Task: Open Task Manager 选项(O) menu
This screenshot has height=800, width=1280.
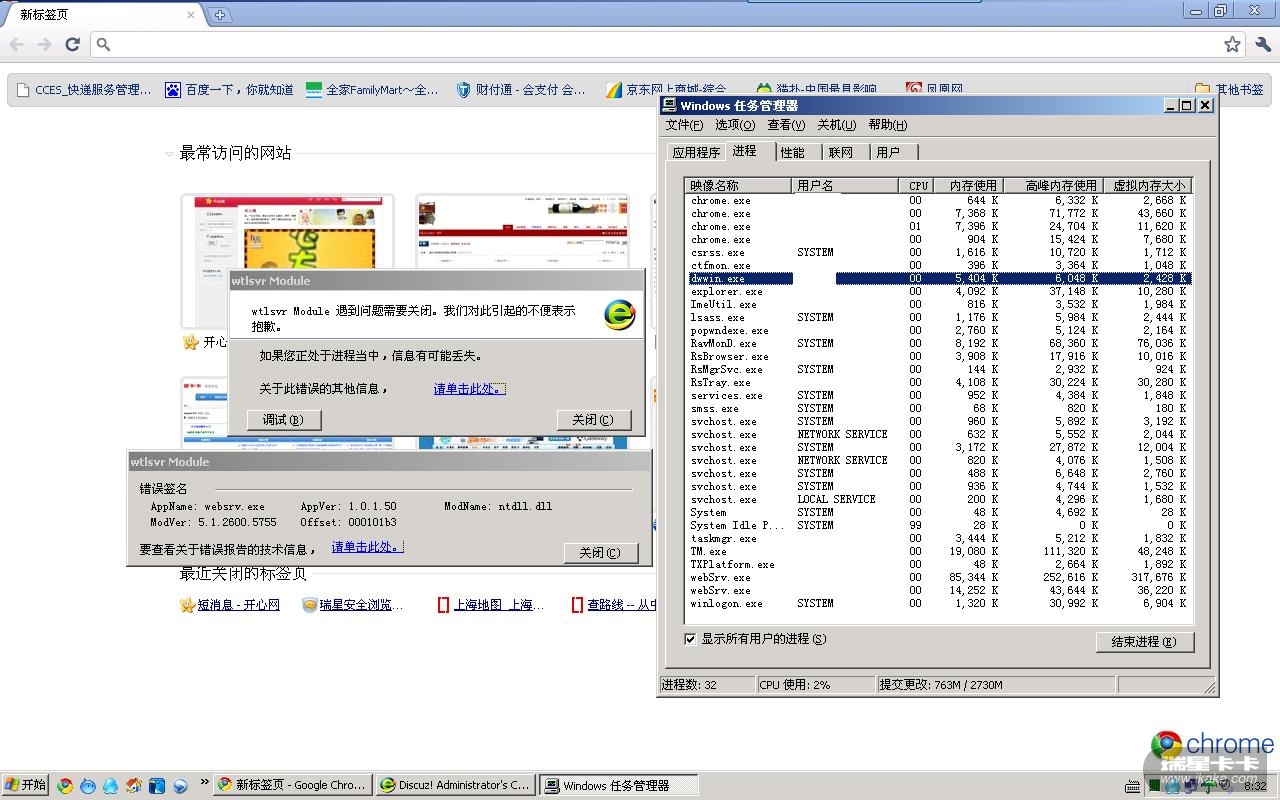Action: 735,125
